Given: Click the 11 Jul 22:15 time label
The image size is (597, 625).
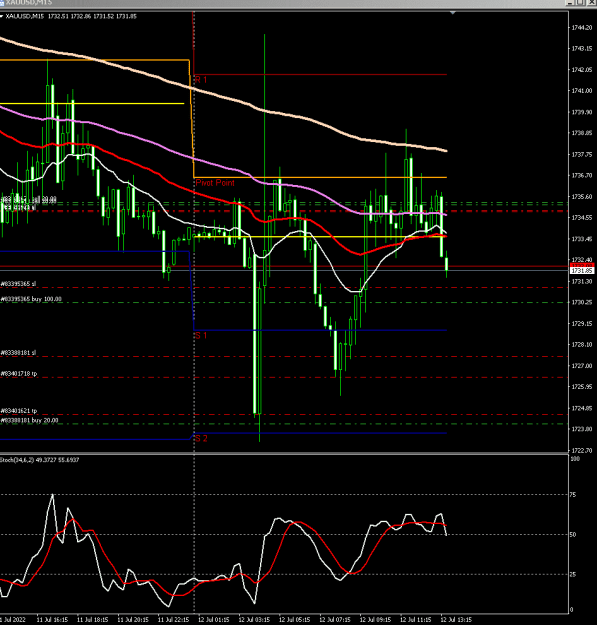Looking at the screenshot, I should [173, 620].
